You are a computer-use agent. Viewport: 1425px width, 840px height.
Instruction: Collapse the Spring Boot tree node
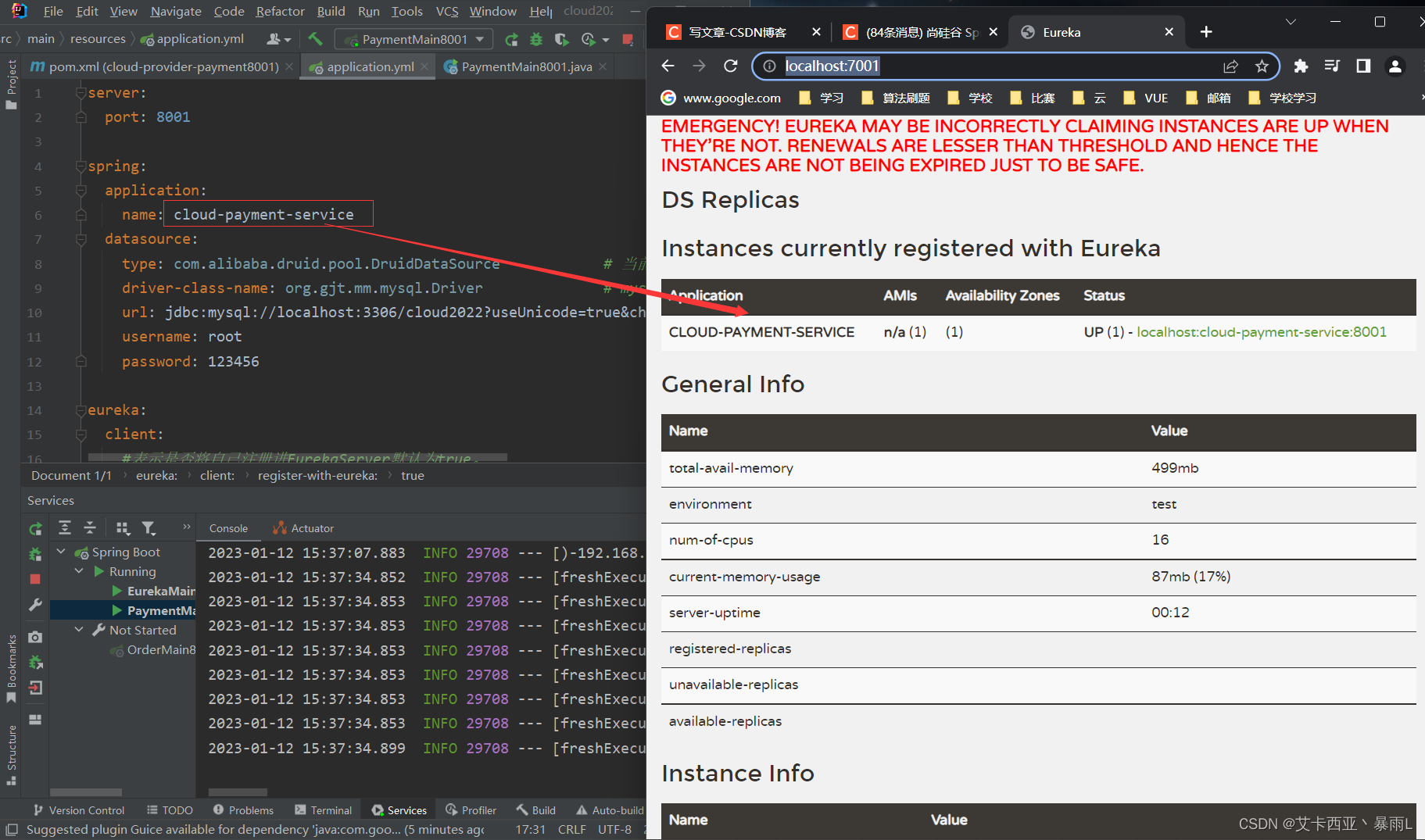[x=61, y=552]
